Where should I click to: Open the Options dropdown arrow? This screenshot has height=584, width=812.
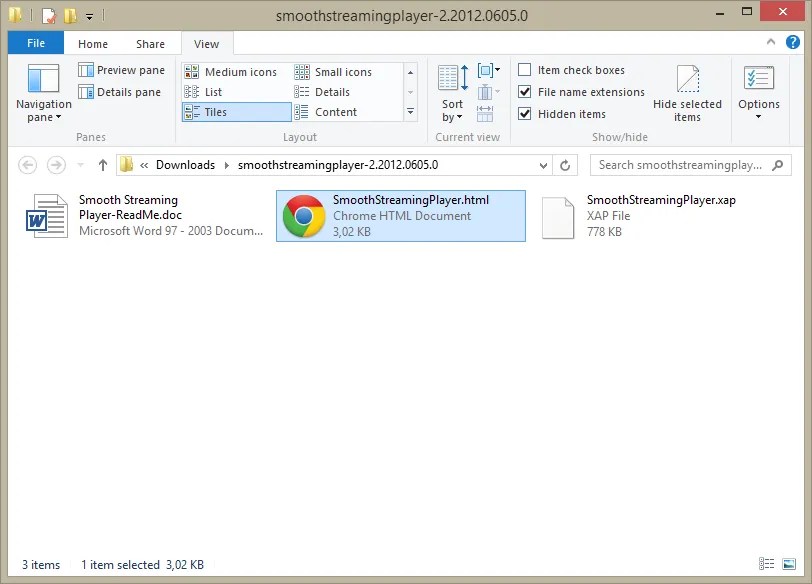759,117
